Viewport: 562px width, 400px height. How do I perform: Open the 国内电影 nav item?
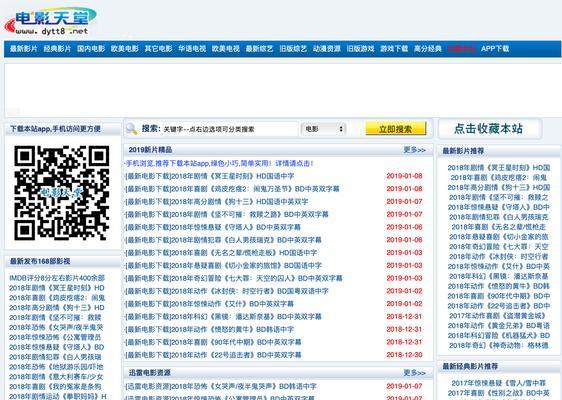tap(91, 49)
